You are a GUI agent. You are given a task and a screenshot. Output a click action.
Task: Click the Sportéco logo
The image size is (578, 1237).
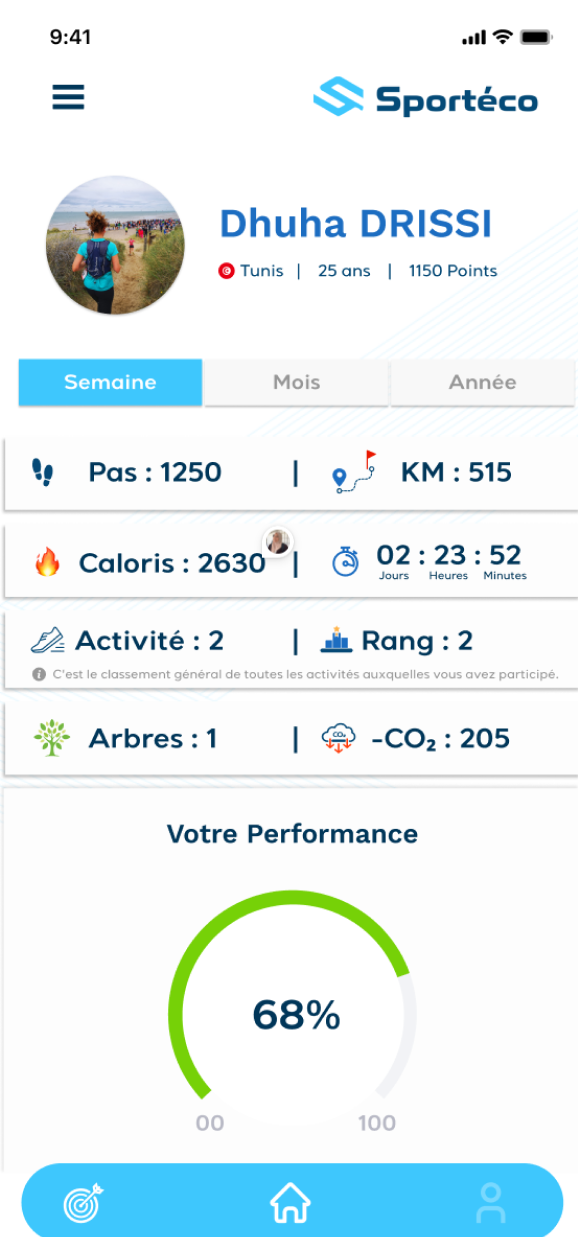coord(428,98)
